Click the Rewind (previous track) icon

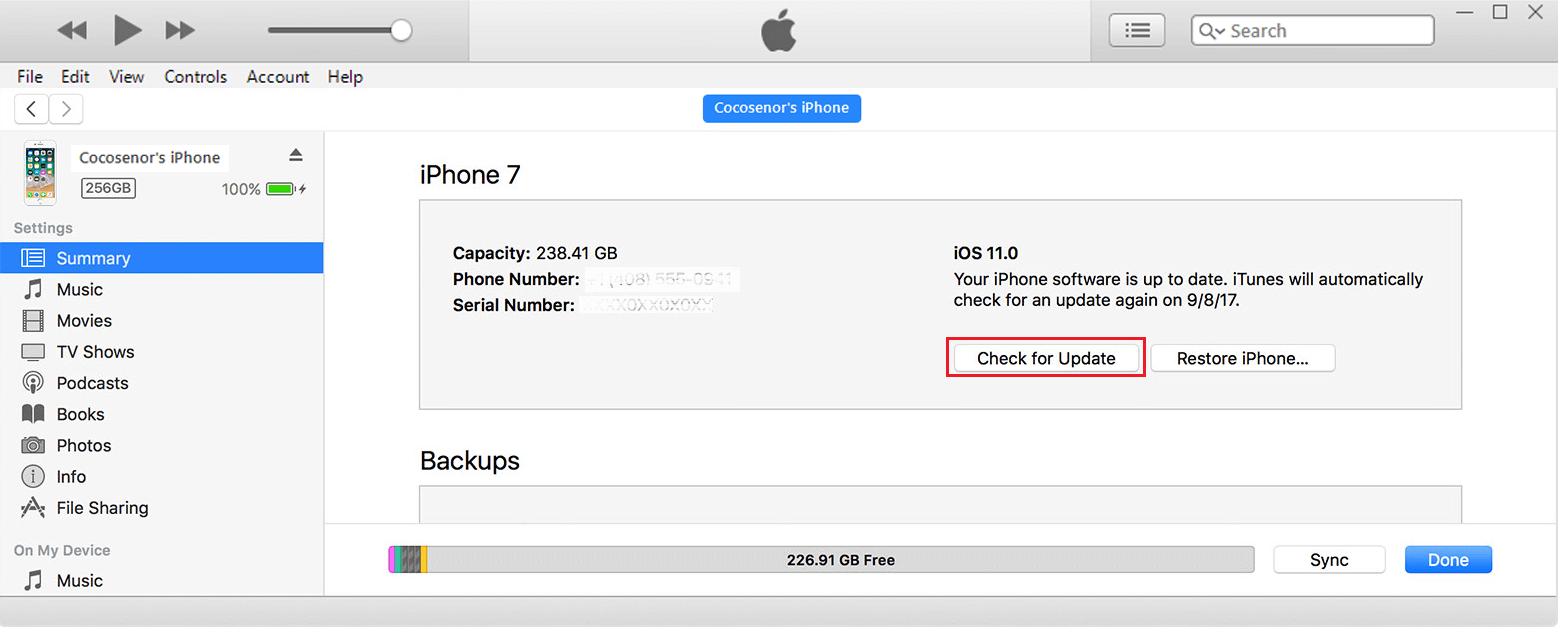click(72, 31)
